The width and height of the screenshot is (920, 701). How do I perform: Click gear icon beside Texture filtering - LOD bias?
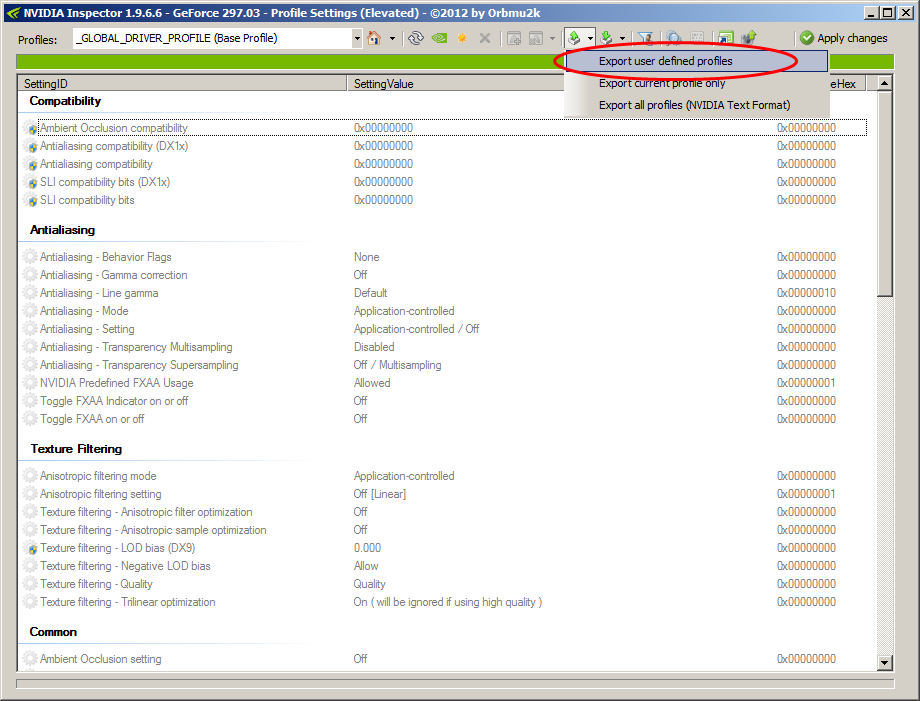click(x=31, y=548)
